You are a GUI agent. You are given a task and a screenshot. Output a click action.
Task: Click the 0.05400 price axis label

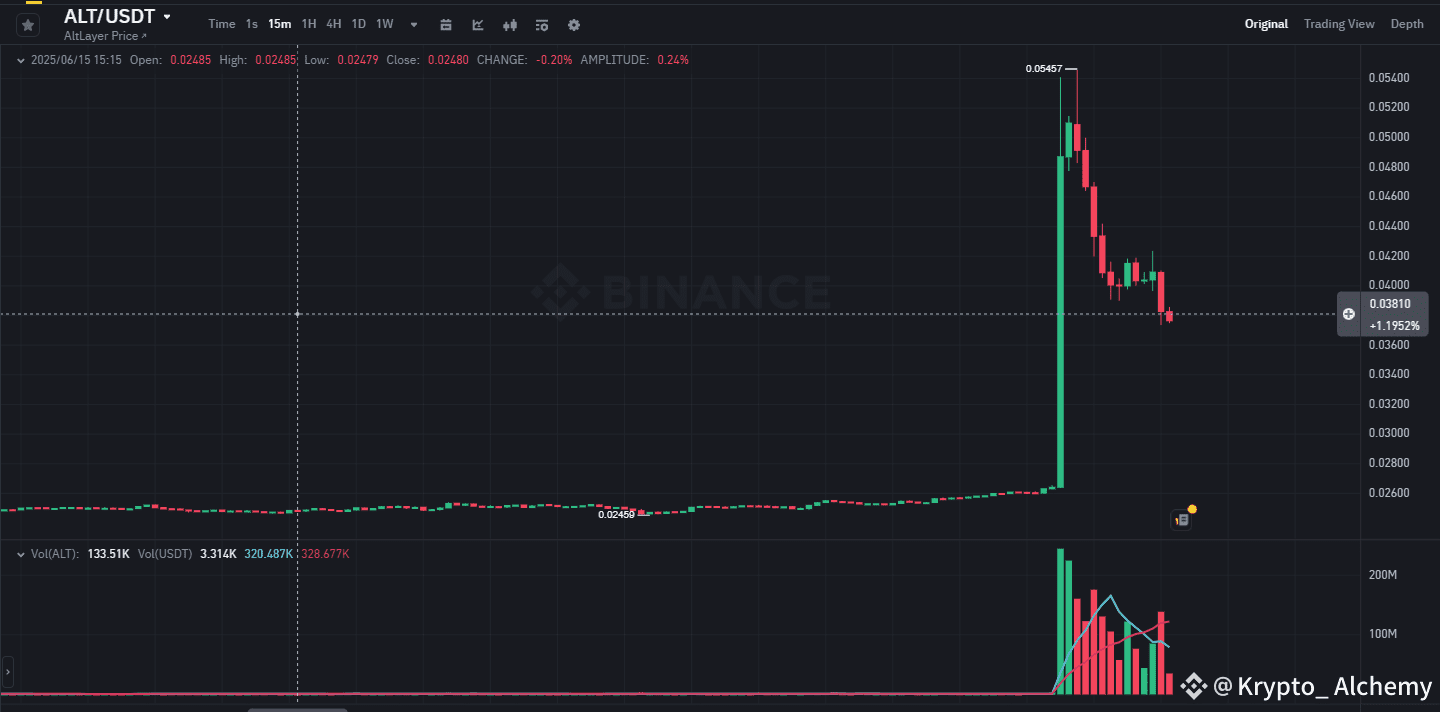[x=1389, y=78]
